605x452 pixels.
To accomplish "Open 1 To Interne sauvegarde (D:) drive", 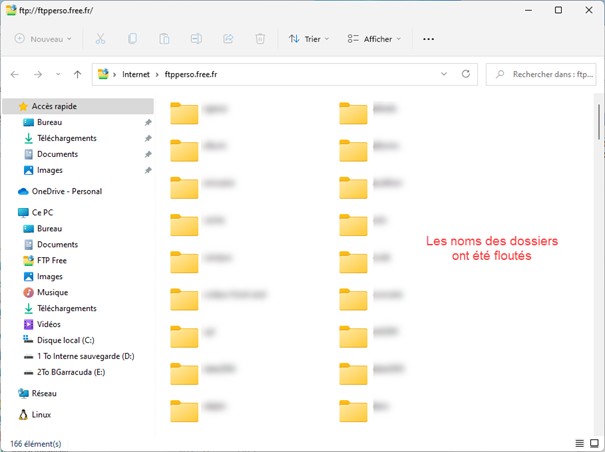I will 86,356.
